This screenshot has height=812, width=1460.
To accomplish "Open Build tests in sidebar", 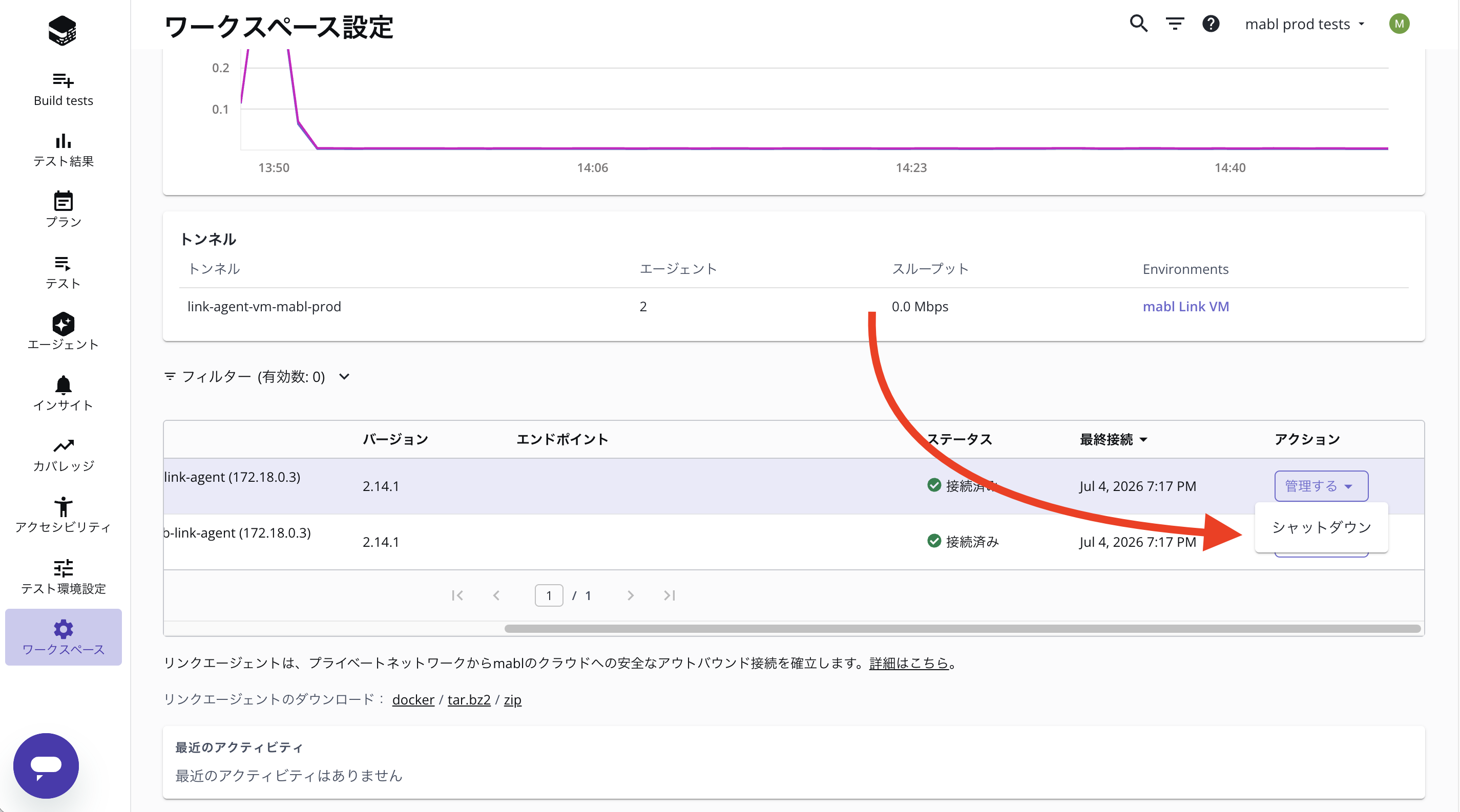I will click(x=63, y=90).
